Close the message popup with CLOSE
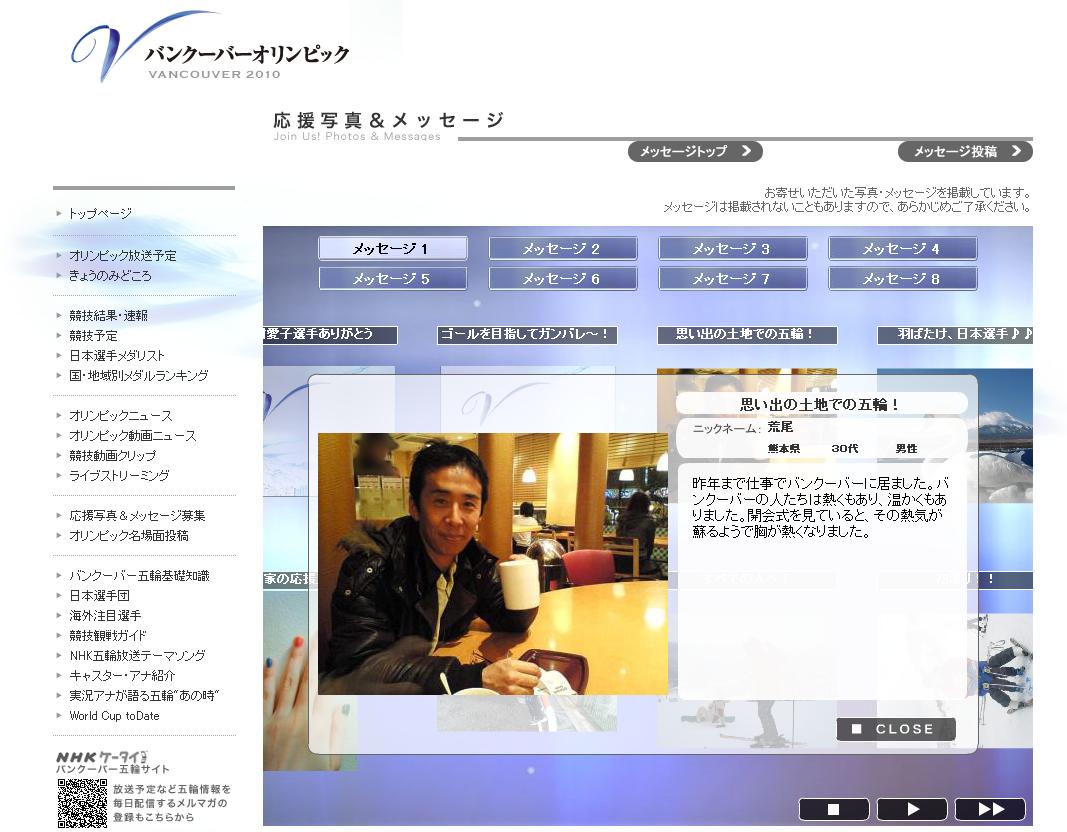Viewport: 1067px width, 832px height. (896, 729)
